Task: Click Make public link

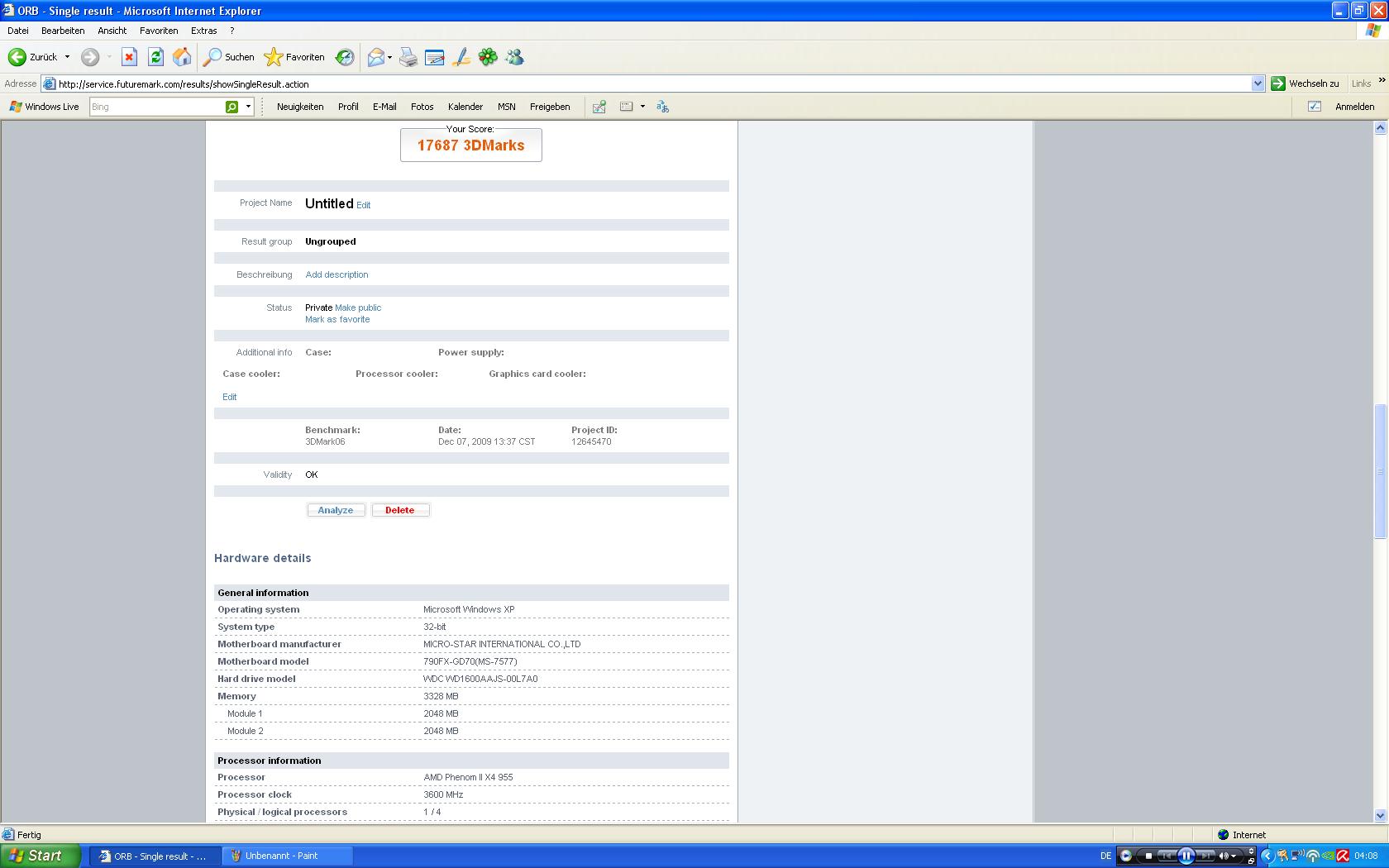Action: [x=358, y=308]
